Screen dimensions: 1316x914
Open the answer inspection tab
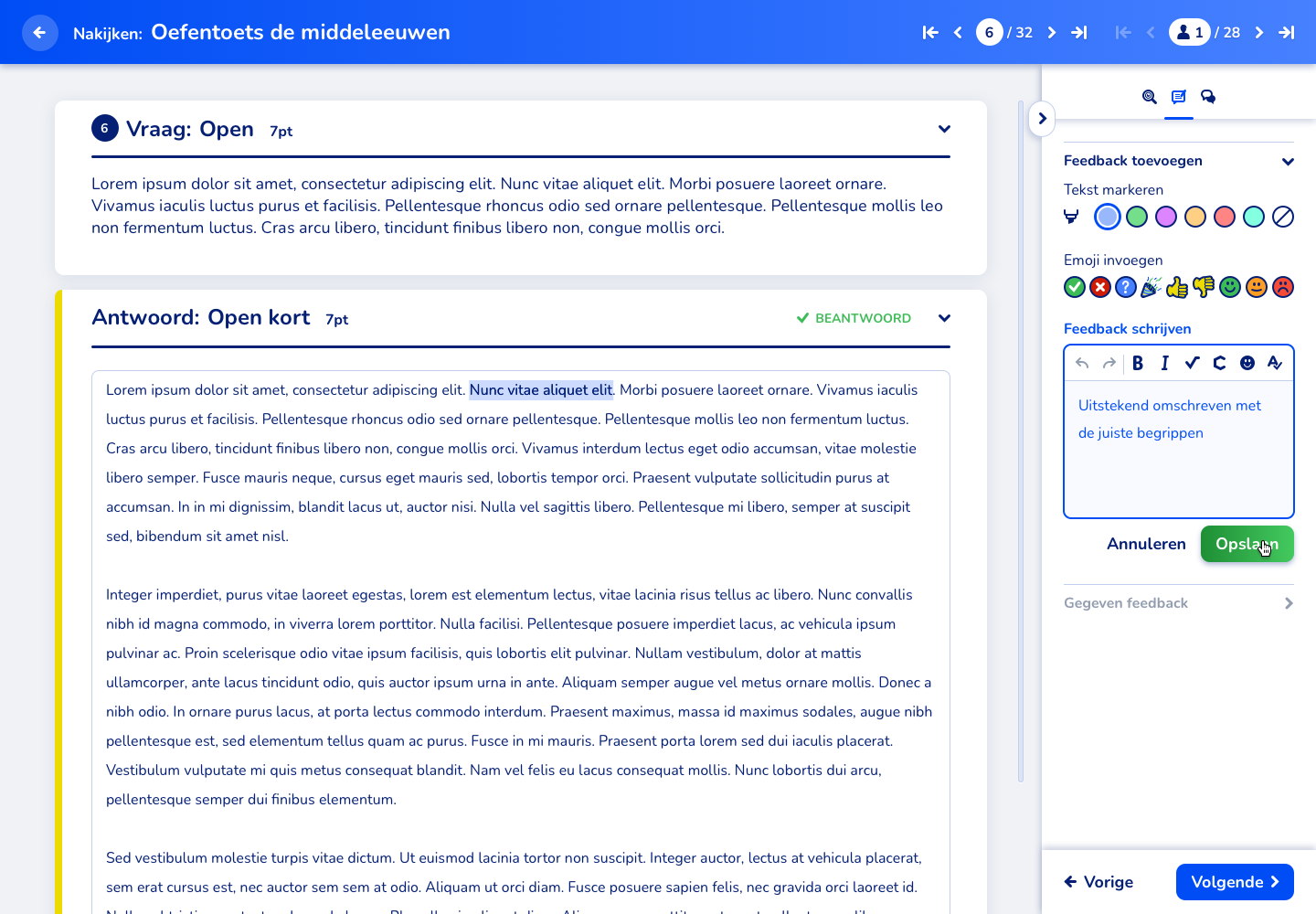(1150, 97)
